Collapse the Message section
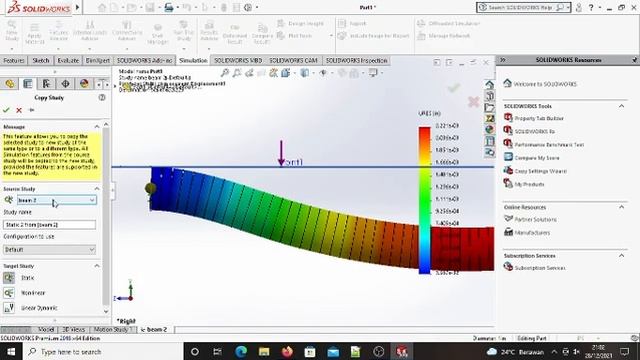The image size is (640, 360). click(x=97, y=127)
